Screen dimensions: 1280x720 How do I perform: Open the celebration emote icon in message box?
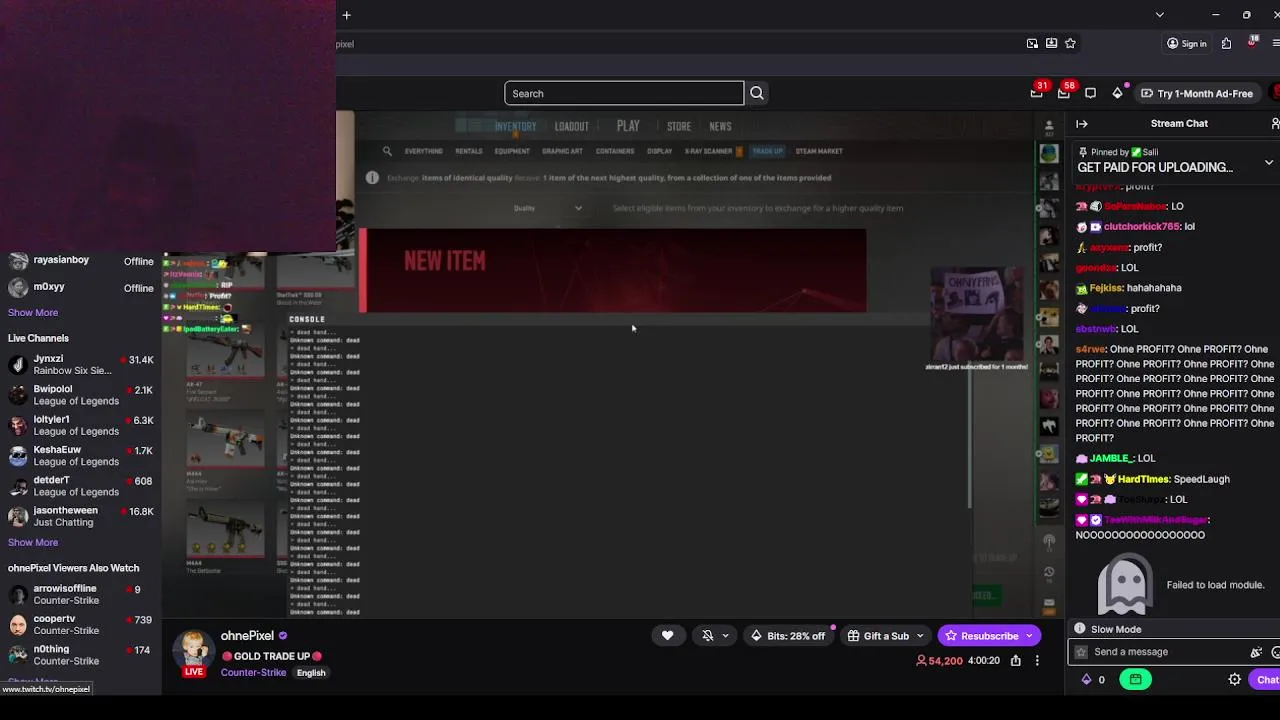[1257, 652]
